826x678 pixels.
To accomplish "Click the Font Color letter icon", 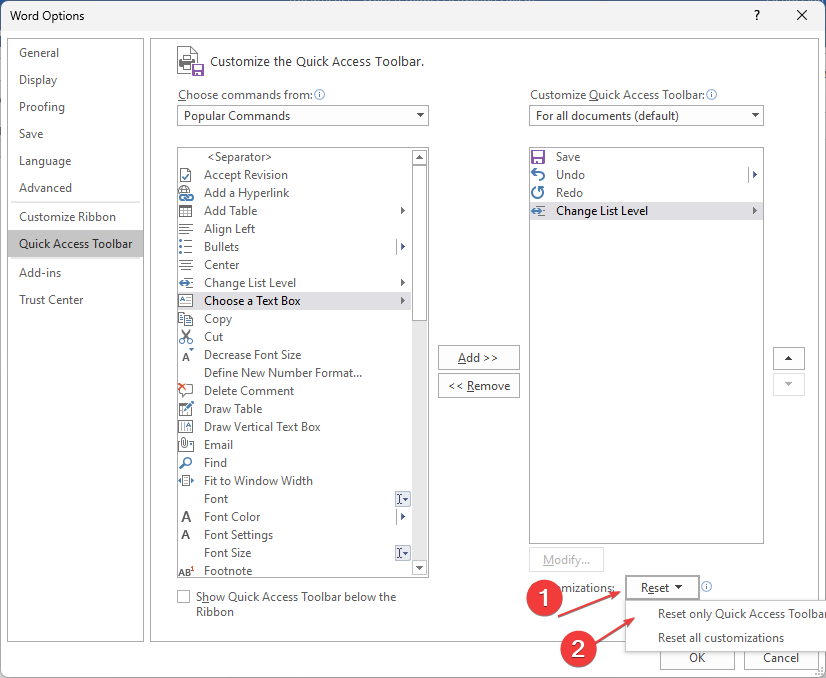I will click(186, 517).
